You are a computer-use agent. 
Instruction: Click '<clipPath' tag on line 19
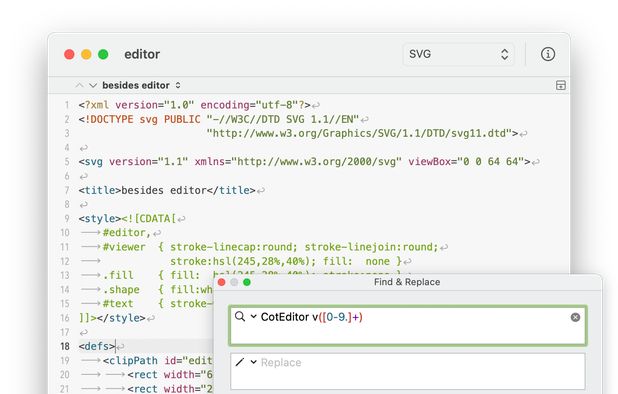click(x=130, y=361)
